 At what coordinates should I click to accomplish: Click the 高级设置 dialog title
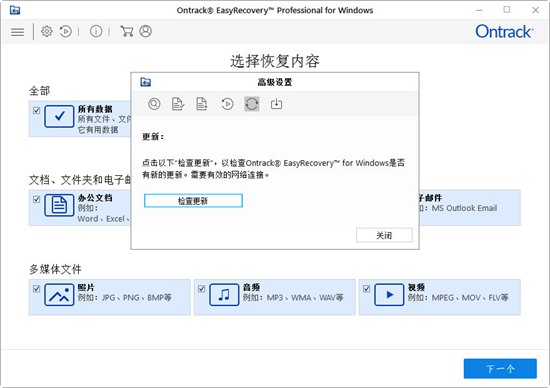[275, 82]
